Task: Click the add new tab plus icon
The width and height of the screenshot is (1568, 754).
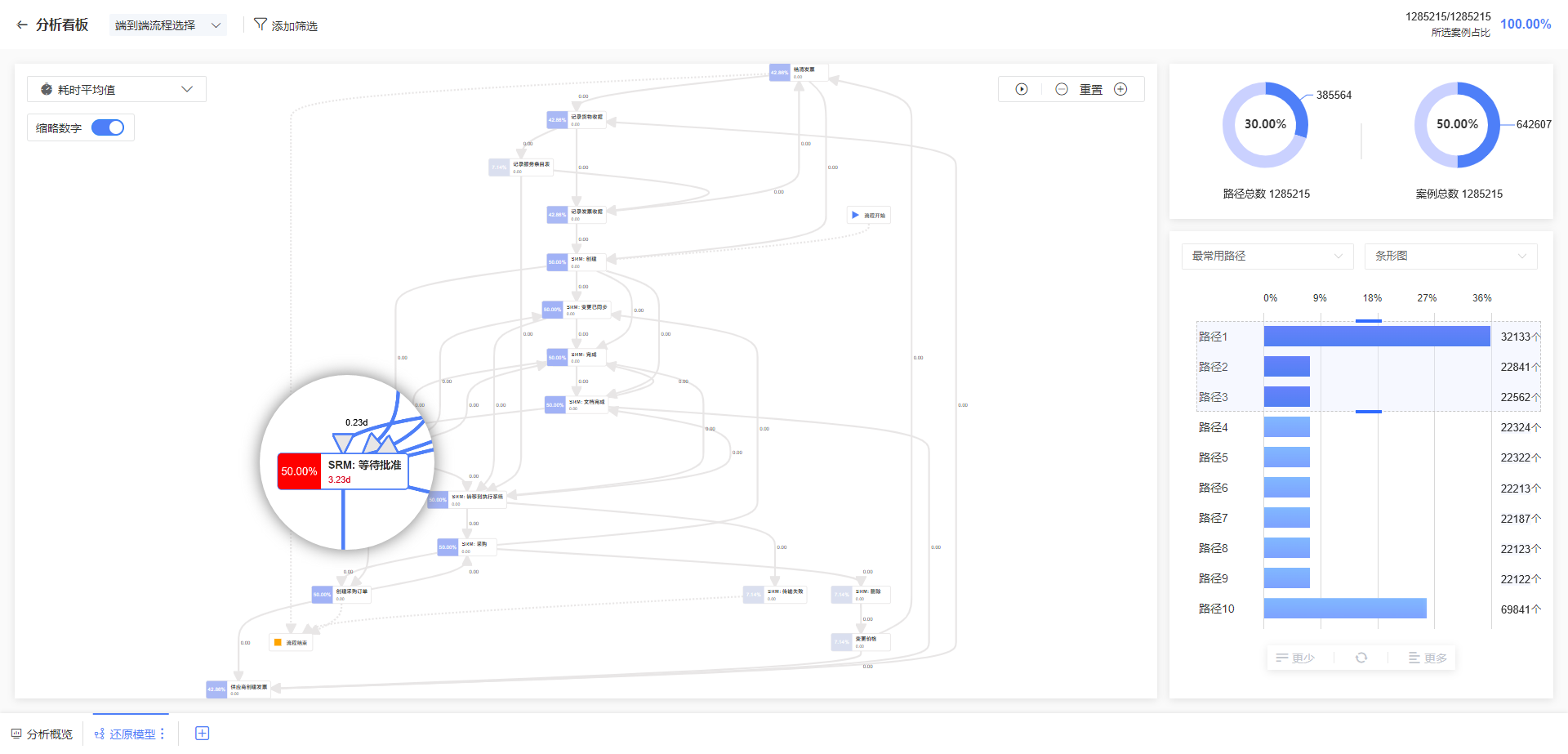Action: (x=203, y=734)
